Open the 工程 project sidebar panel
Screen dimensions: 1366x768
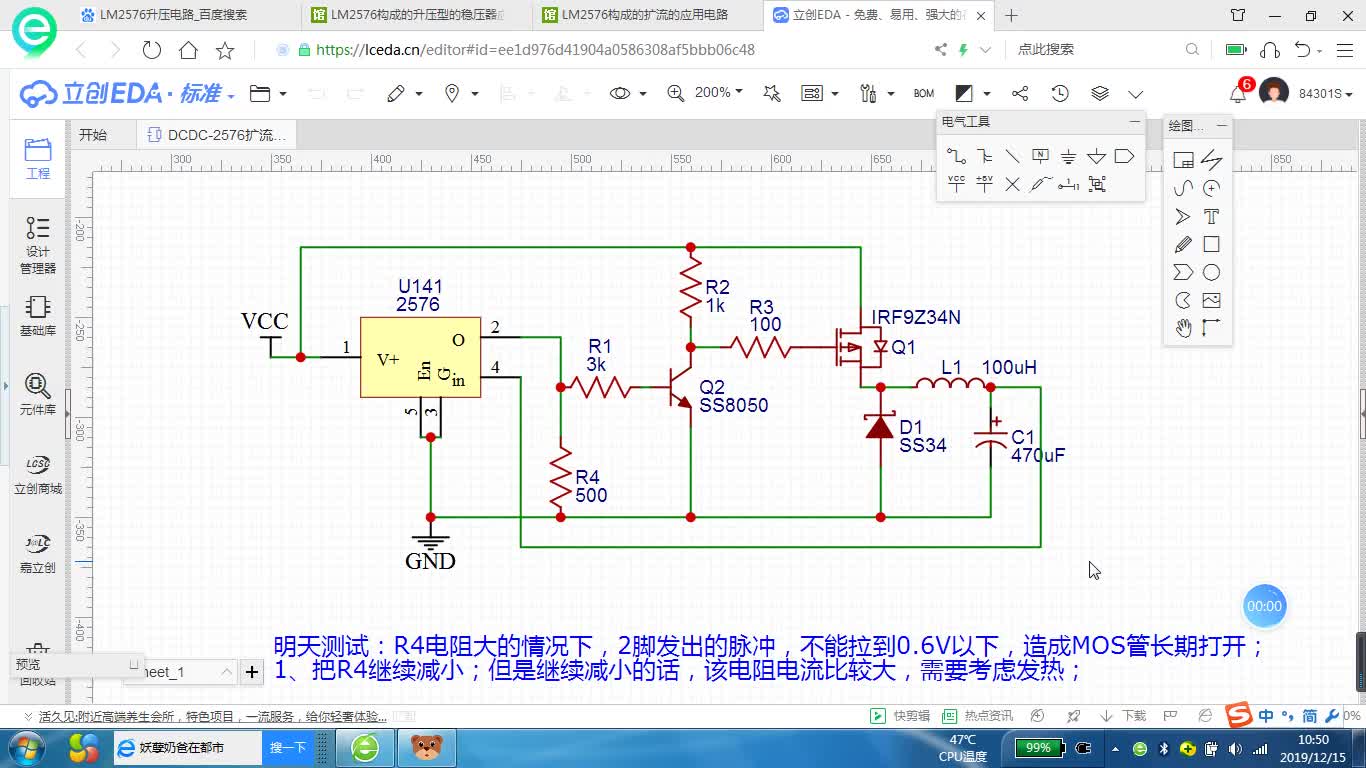(x=38, y=158)
